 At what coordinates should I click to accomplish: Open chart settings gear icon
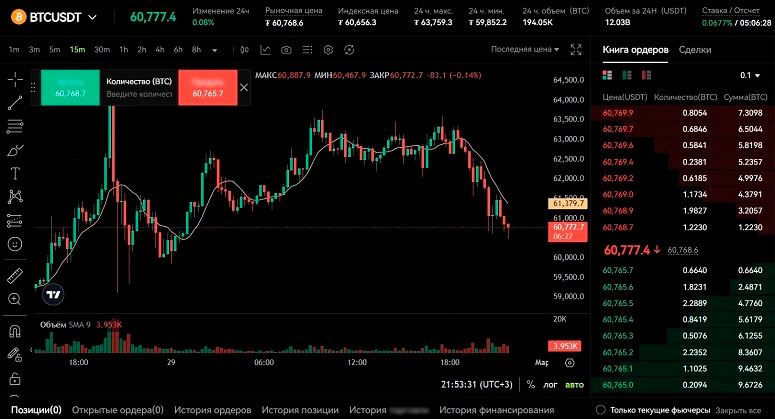[x=330, y=49]
